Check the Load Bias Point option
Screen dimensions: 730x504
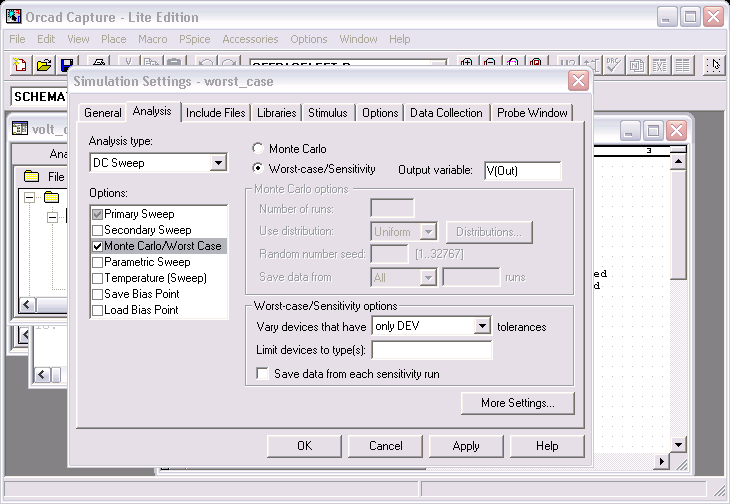97,310
